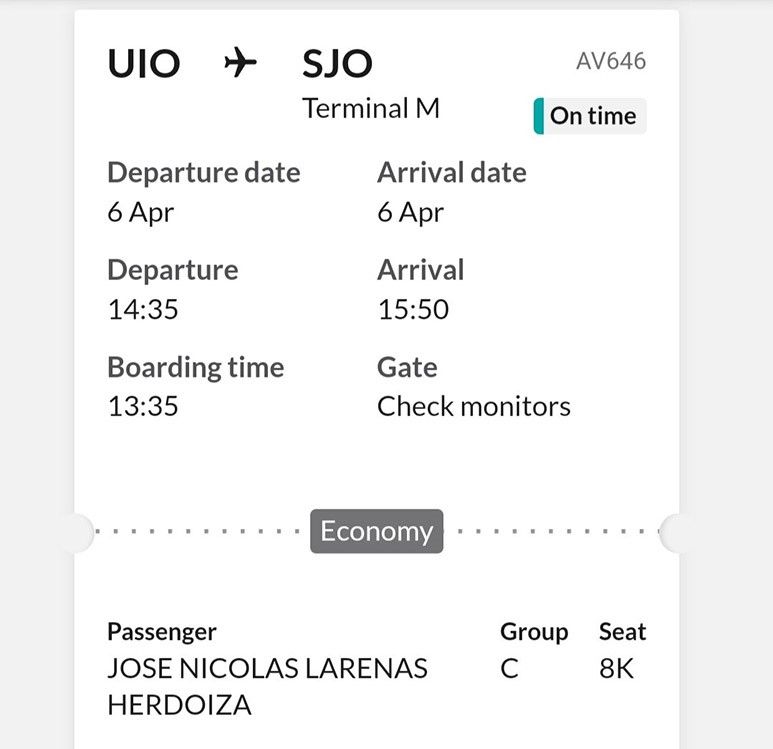
Task: Click the SJO destination airport code
Action: tap(337, 64)
